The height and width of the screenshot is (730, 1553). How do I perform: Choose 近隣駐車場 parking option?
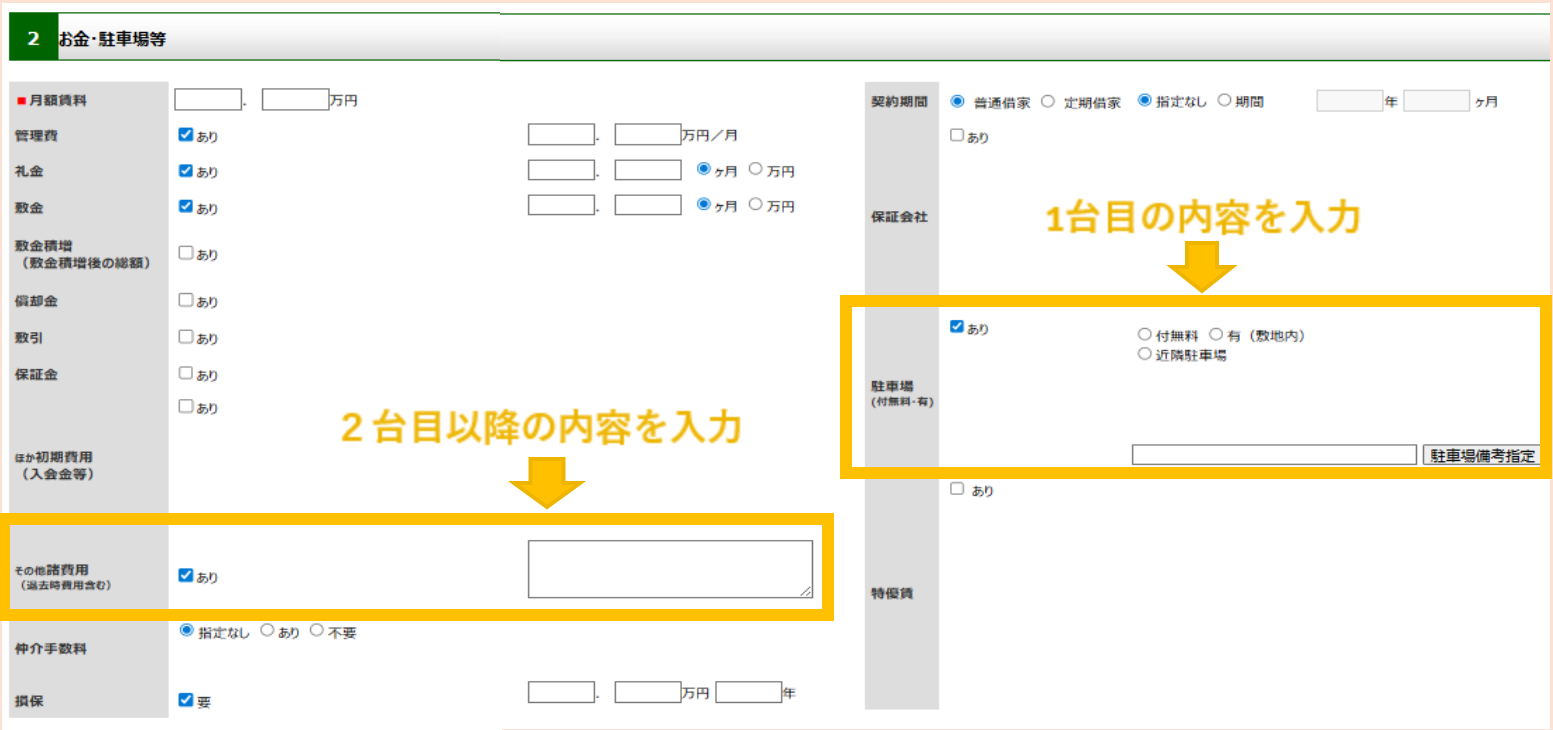pyautogui.click(x=1144, y=354)
